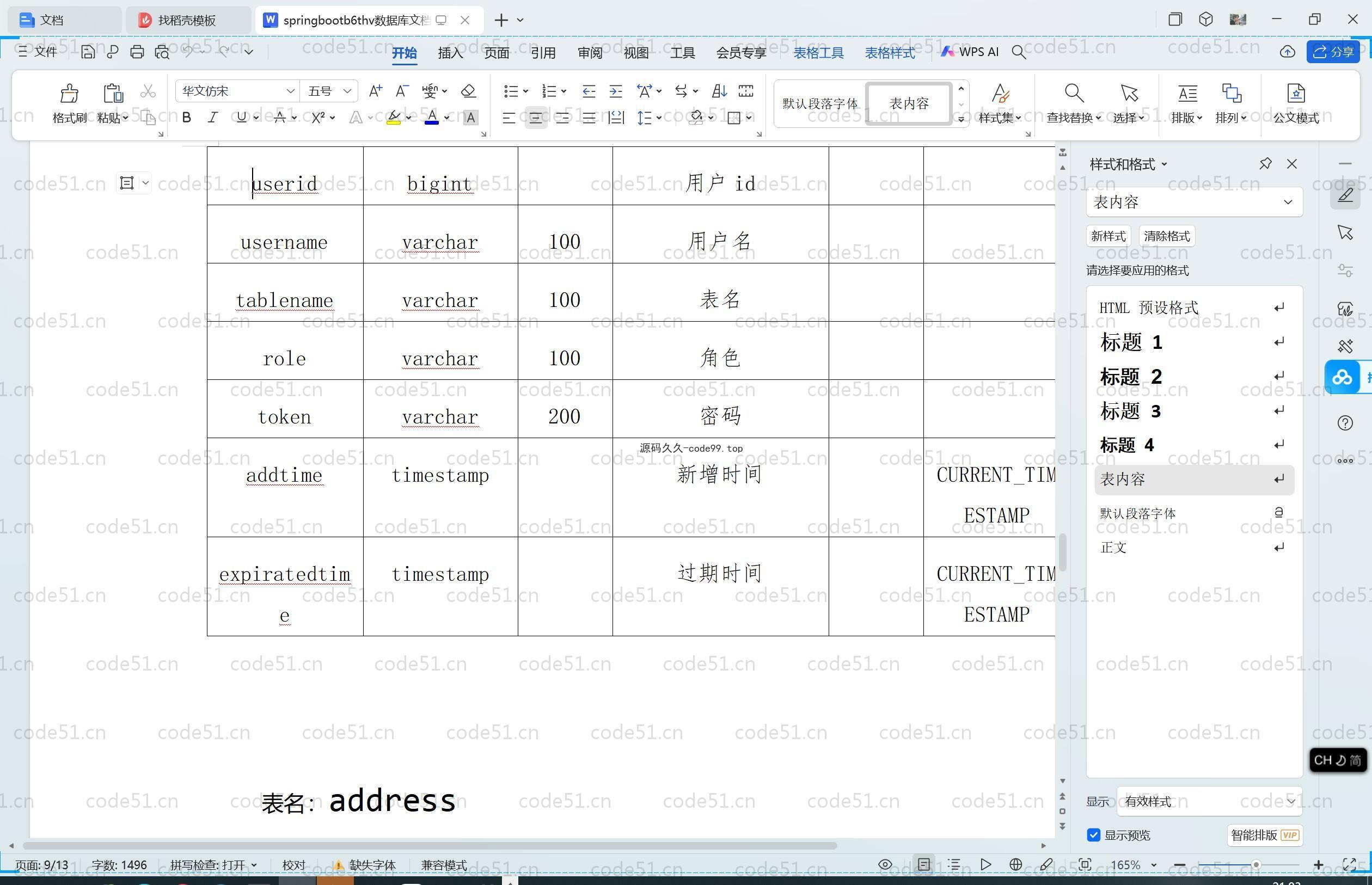
Task: Open the 表格工具 ribbon tab
Action: [x=818, y=52]
